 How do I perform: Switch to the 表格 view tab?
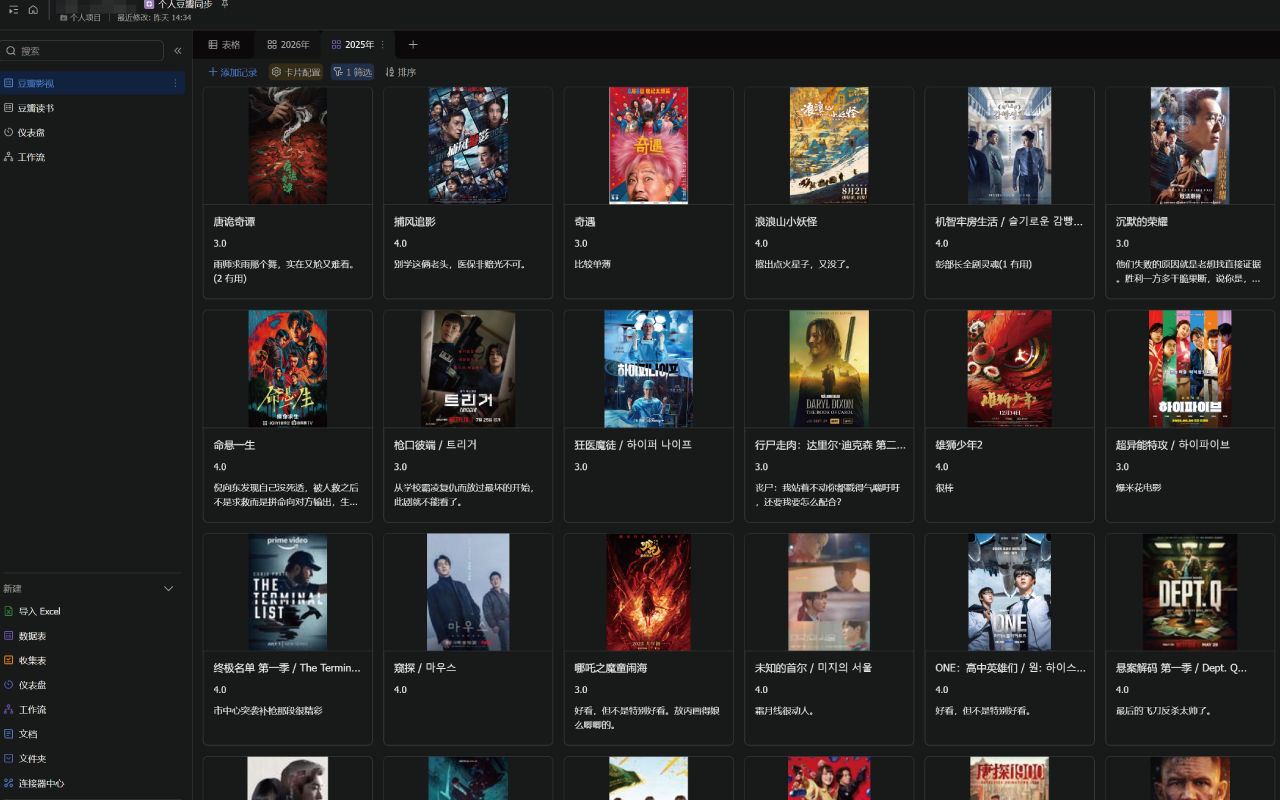coord(224,45)
